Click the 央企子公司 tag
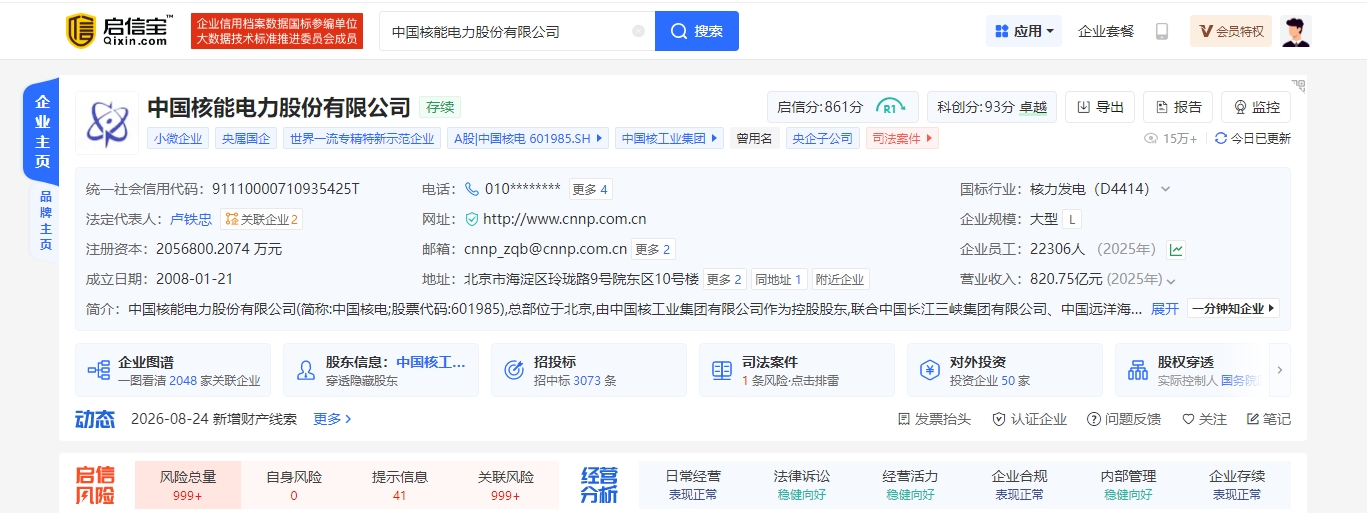This screenshot has height=513, width=1367. (822, 139)
